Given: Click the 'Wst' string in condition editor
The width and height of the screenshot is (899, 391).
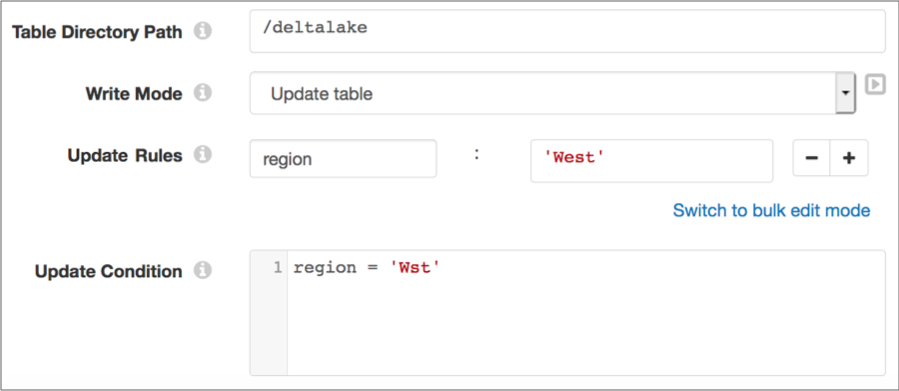Looking at the screenshot, I should pos(415,268).
